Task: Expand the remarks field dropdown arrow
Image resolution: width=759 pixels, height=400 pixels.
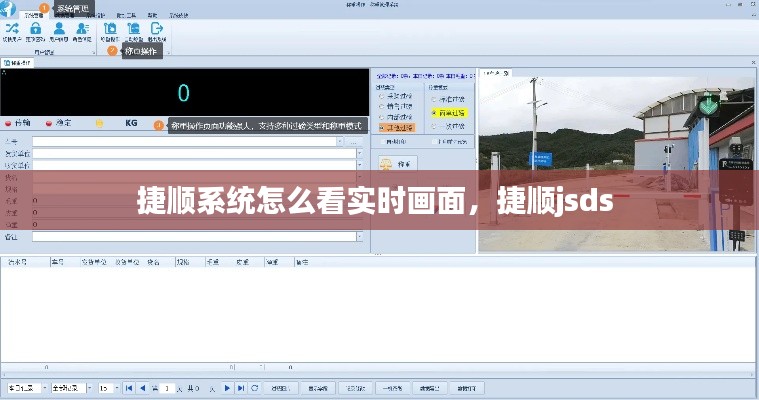Action: tap(359, 237)
